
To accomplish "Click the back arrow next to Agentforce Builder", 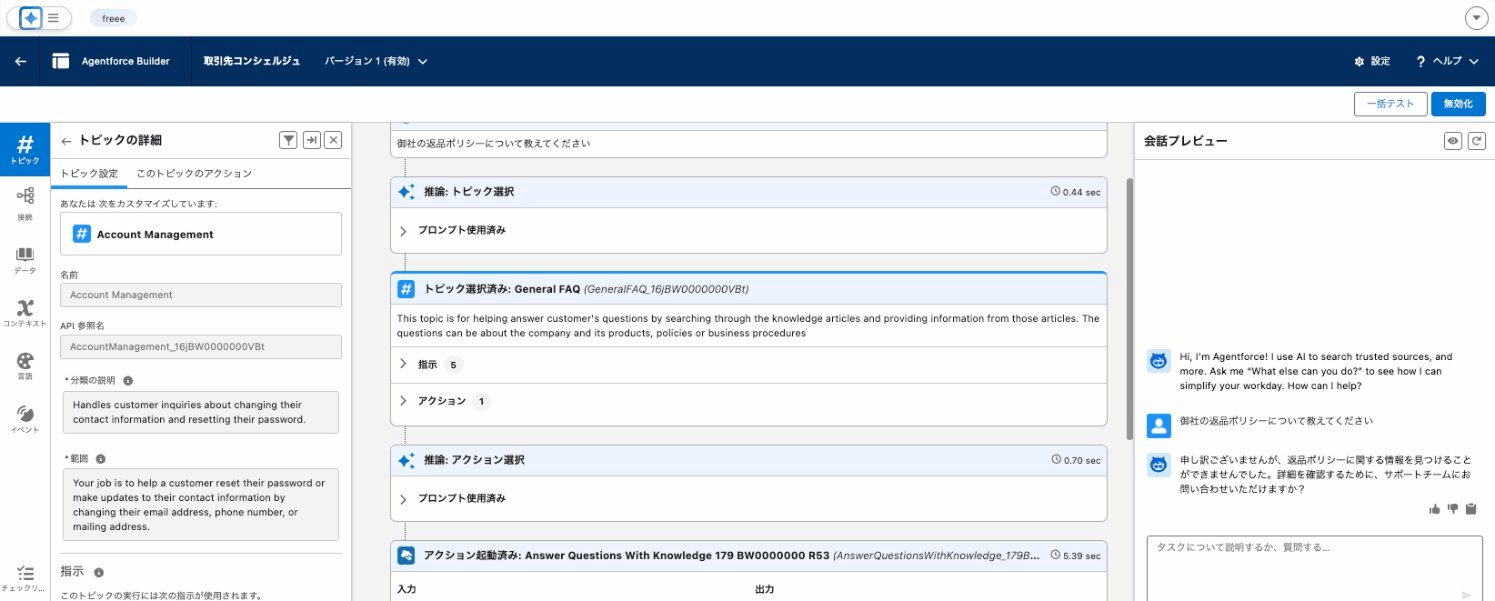I will click(19, 61).
